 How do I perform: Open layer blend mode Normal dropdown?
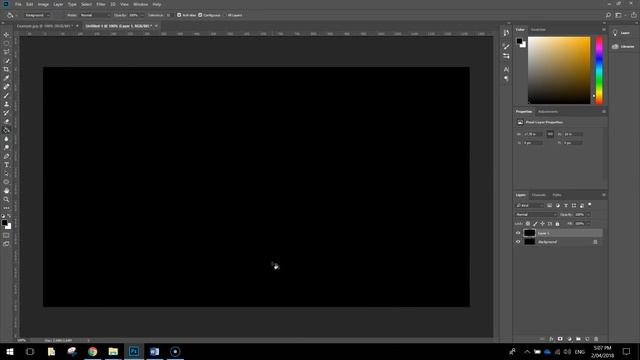(536, 214)
